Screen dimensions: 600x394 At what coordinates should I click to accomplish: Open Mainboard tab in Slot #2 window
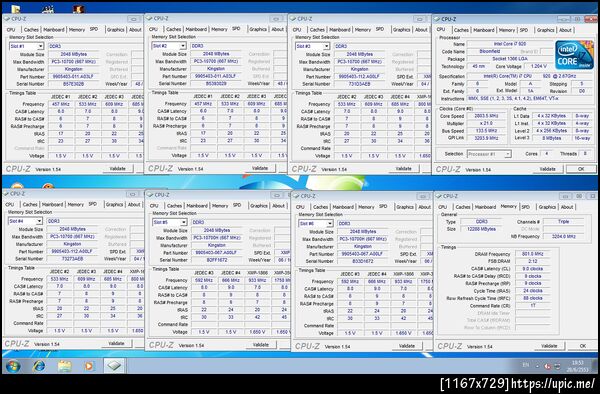(x=196, y=29)
